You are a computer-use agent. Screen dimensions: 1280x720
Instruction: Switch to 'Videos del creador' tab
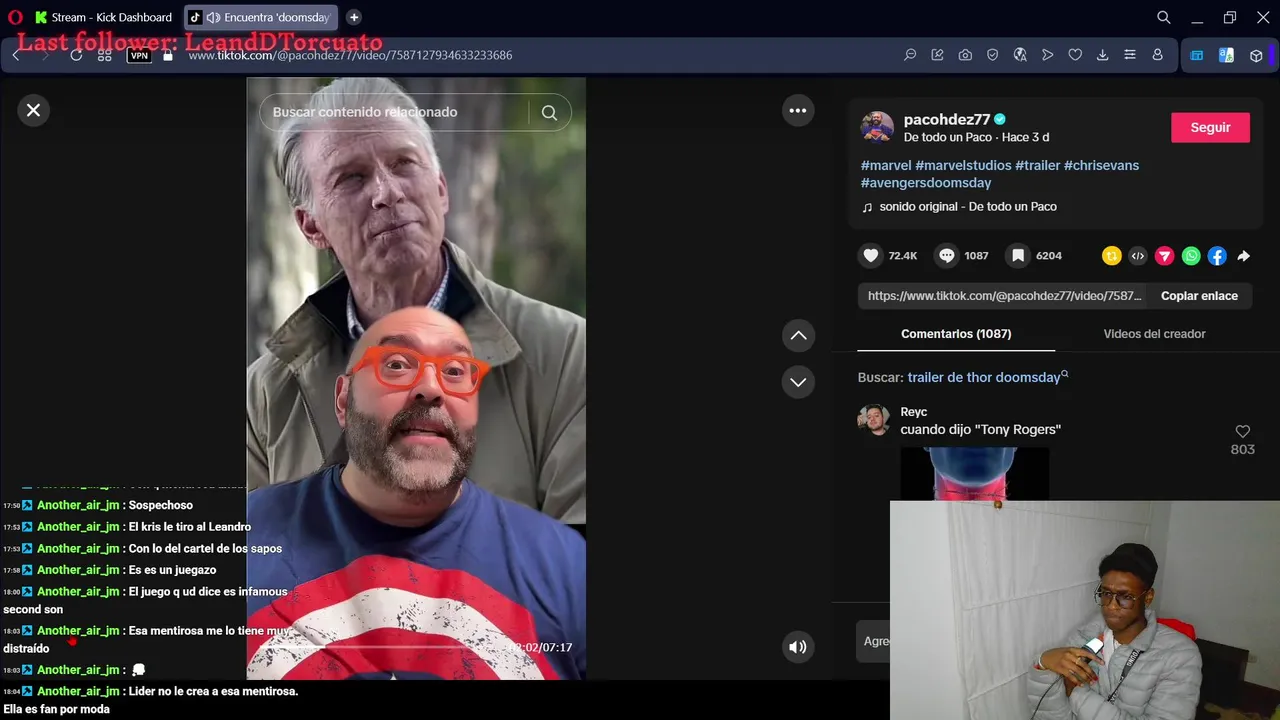pos(1154,334)
